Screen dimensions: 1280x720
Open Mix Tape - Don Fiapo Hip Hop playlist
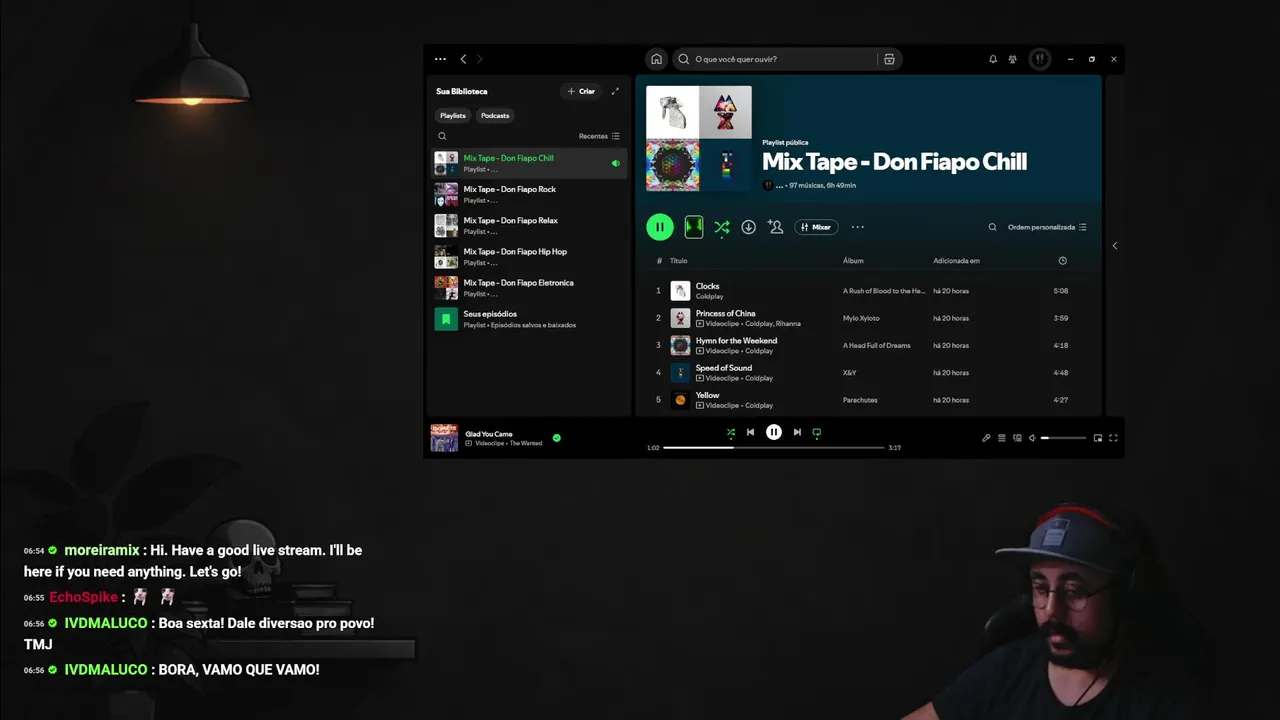click(x=530, y=257)
